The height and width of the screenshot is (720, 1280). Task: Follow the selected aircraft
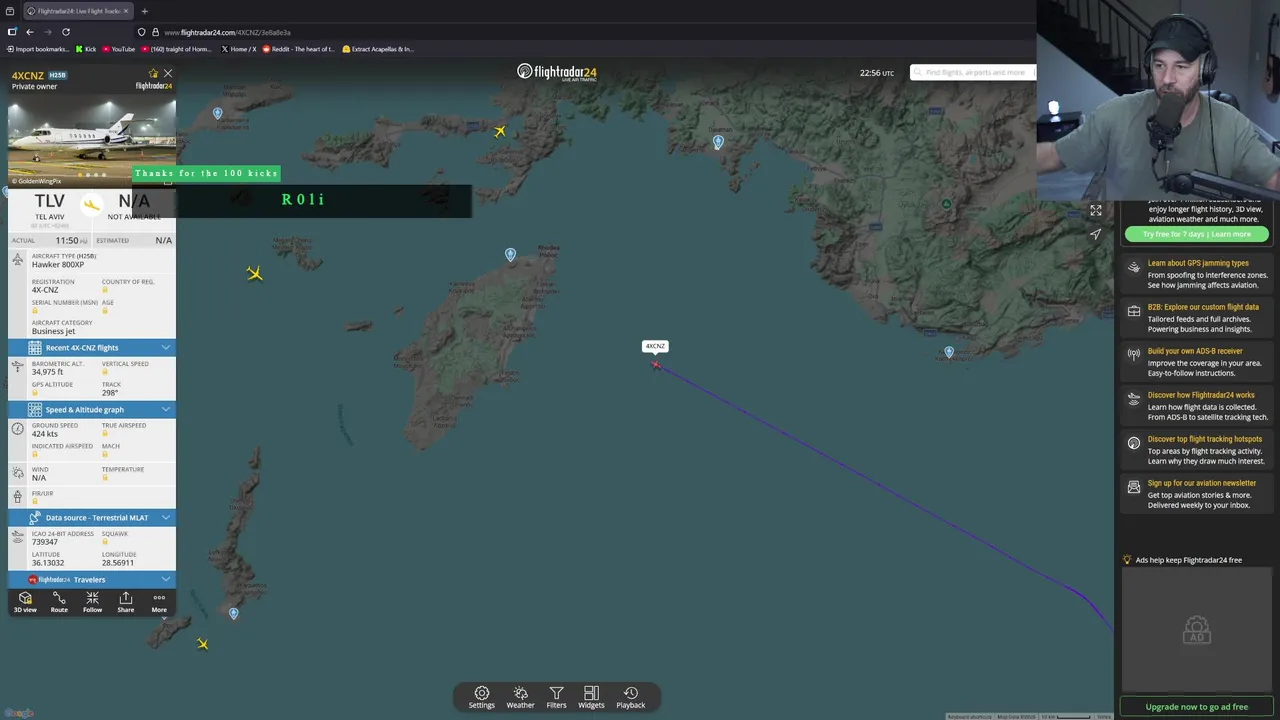point(92,602)
